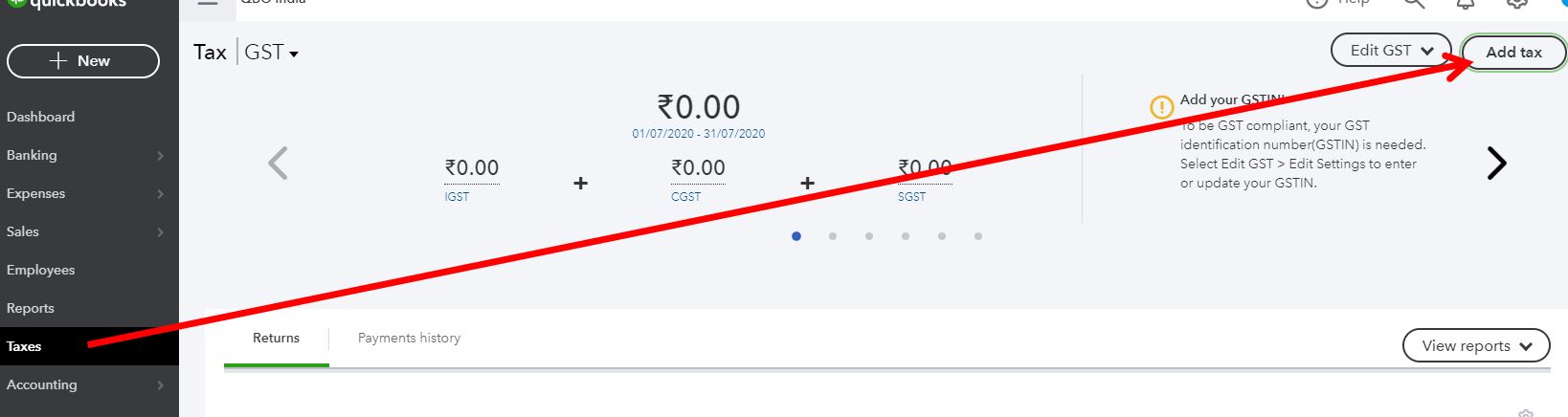Viewport: 1568px width, 417px height.
Task: Go to next carousel slide arrow
Action: point(1496,164)
